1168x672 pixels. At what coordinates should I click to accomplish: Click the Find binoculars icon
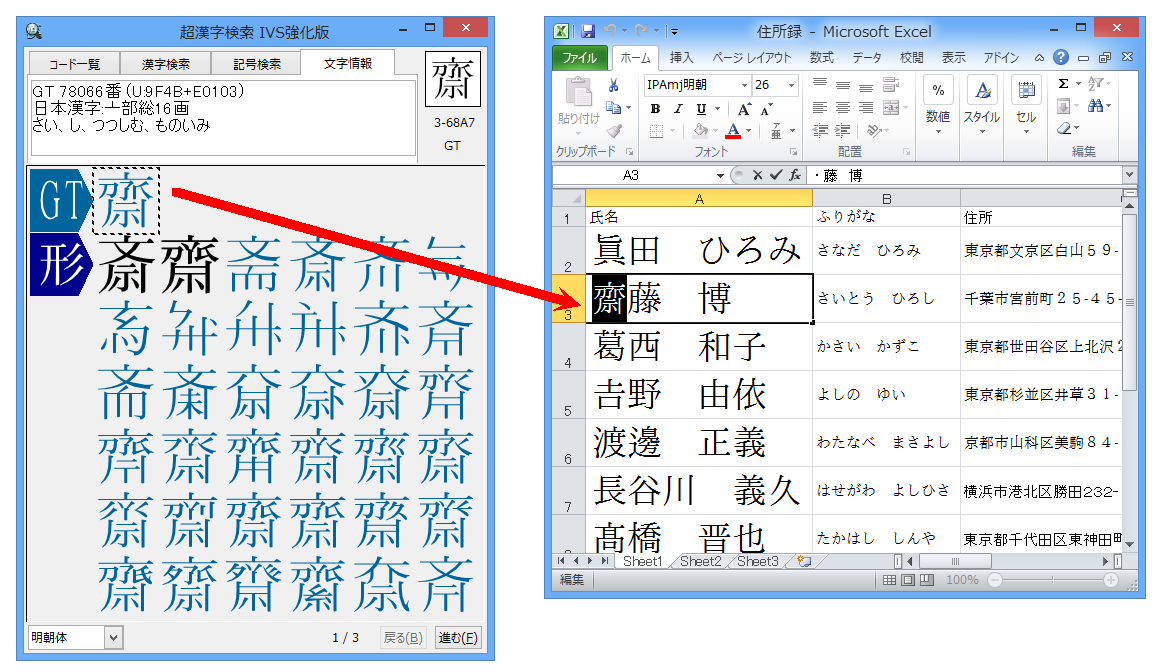click(x=1096, y=106)
